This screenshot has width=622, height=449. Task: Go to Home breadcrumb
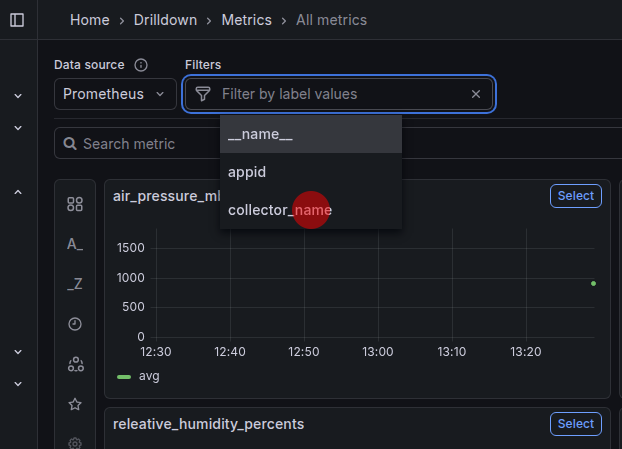(x=90, y=20)
